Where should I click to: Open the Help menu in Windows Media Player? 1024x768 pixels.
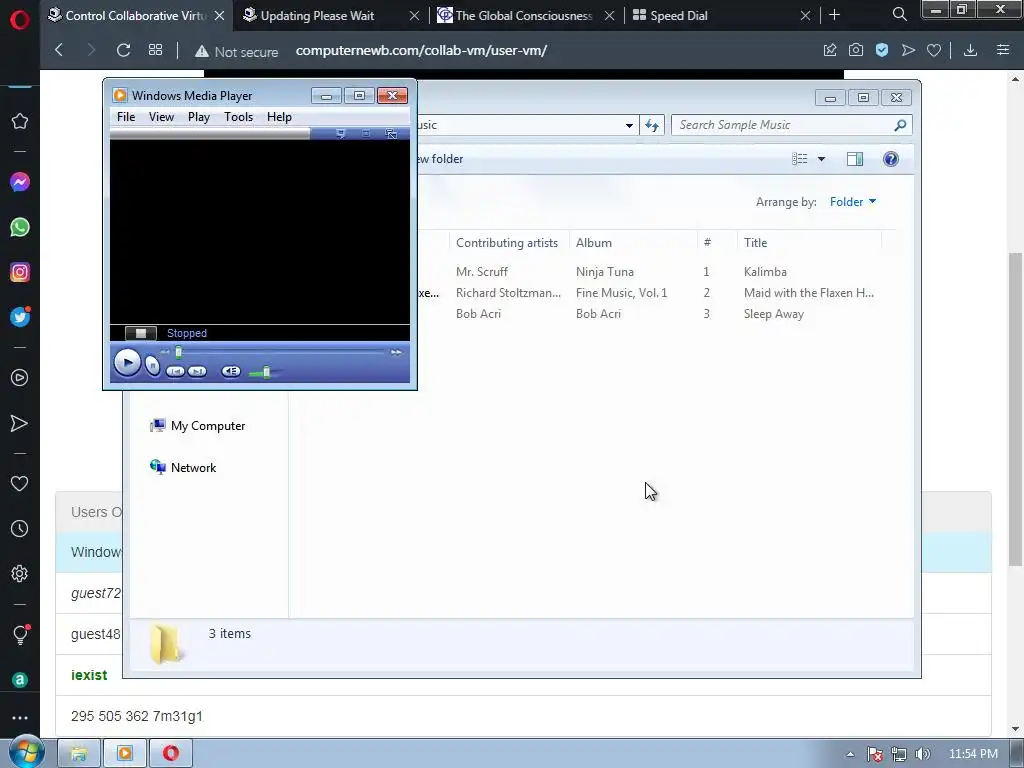tap(279, 117)
